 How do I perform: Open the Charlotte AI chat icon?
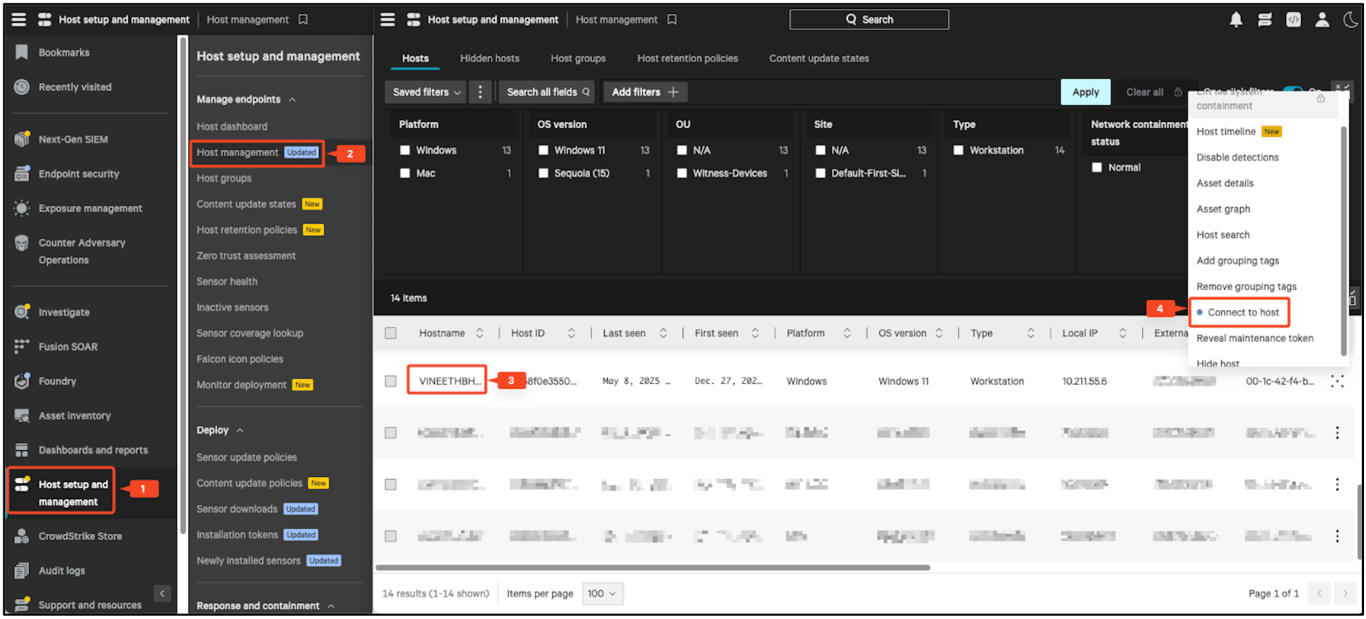pyautogui.click(x=1265, y=19)
